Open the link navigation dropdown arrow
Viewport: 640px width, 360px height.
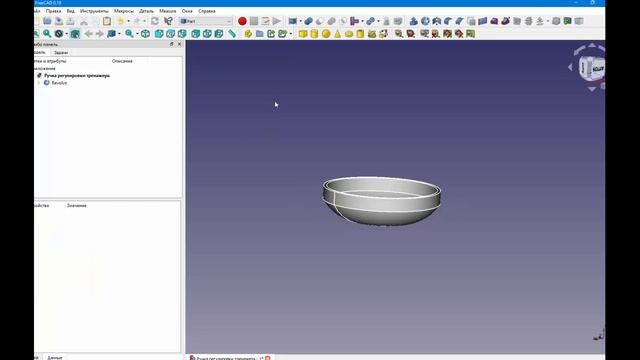[x=119, y=34]
